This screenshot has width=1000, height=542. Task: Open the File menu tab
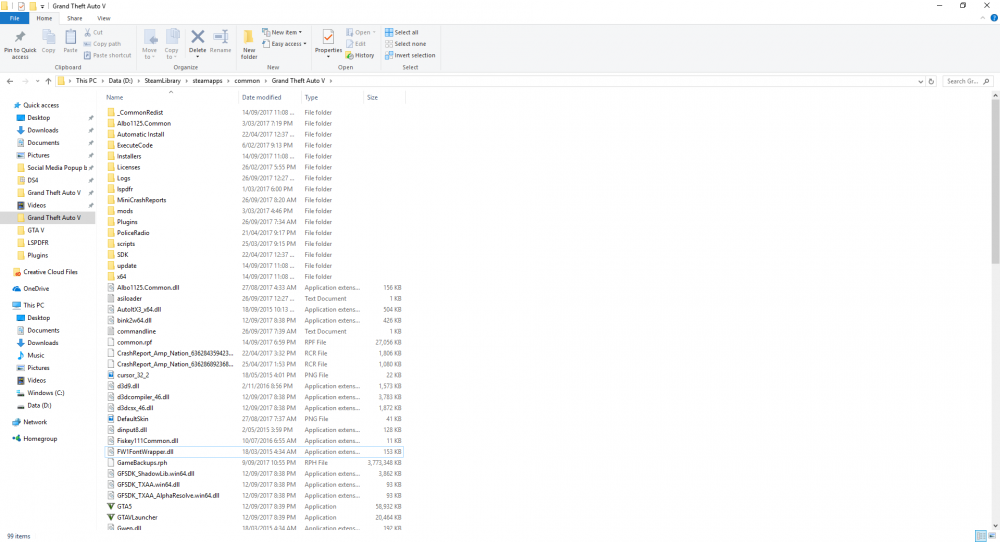[14, 18]
